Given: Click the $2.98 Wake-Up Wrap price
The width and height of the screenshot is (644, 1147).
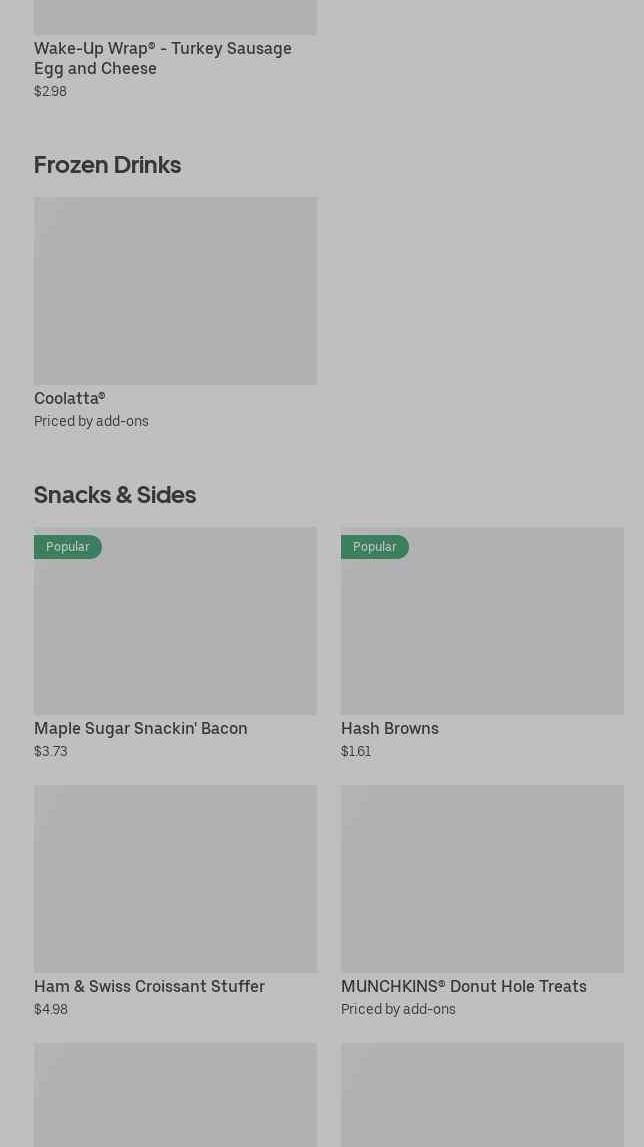Looking at the screenshot, I should coord(50,91).
